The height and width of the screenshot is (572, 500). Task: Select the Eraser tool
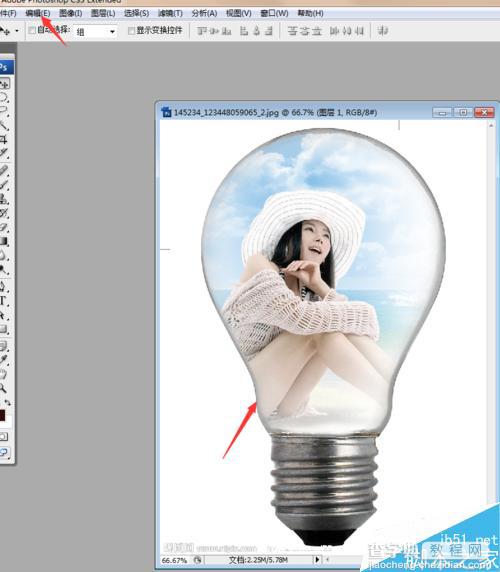coord(4,227)
